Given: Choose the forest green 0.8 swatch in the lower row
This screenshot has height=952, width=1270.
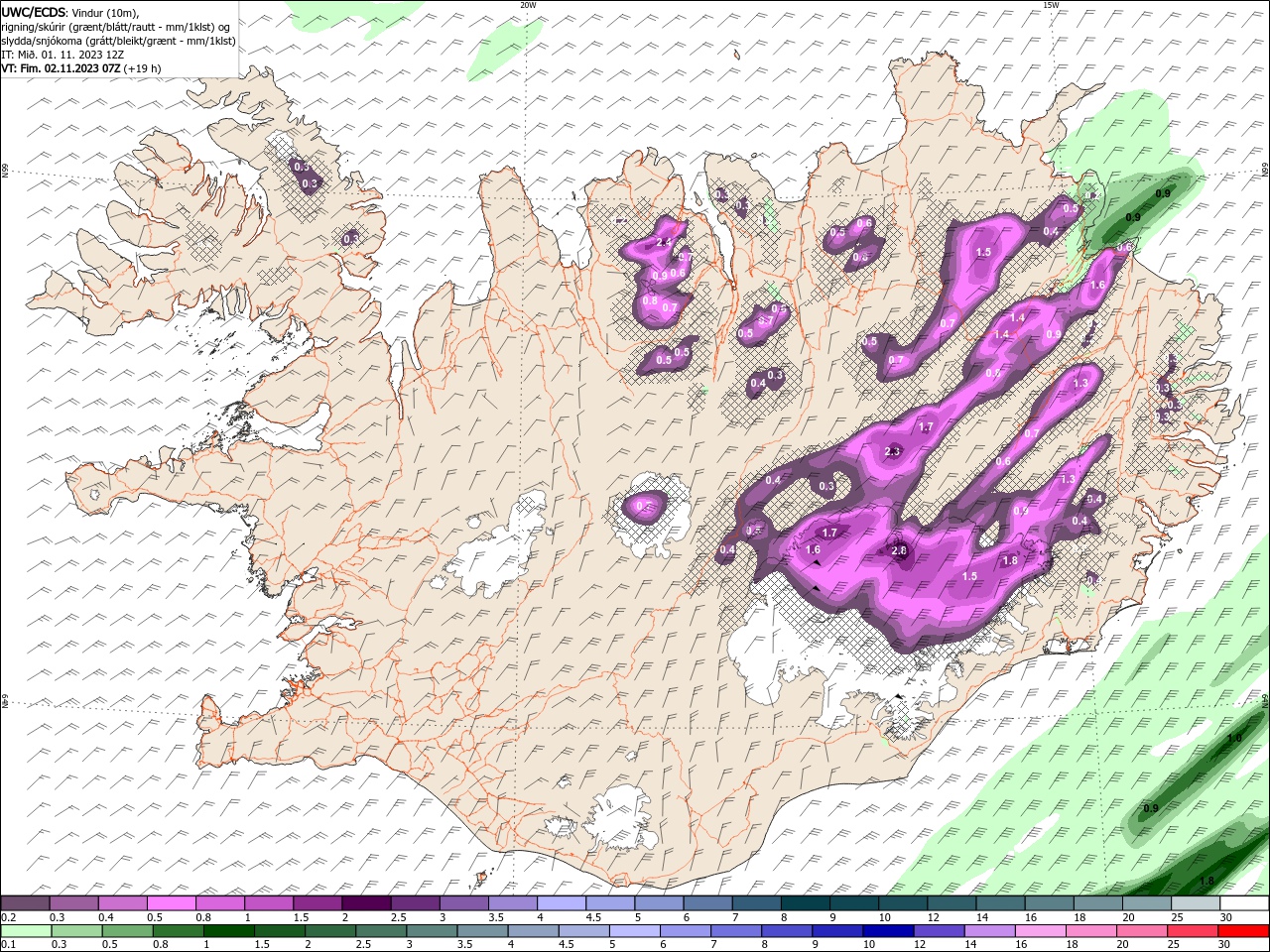Looking at the screenshot, I should coord(178,931).
